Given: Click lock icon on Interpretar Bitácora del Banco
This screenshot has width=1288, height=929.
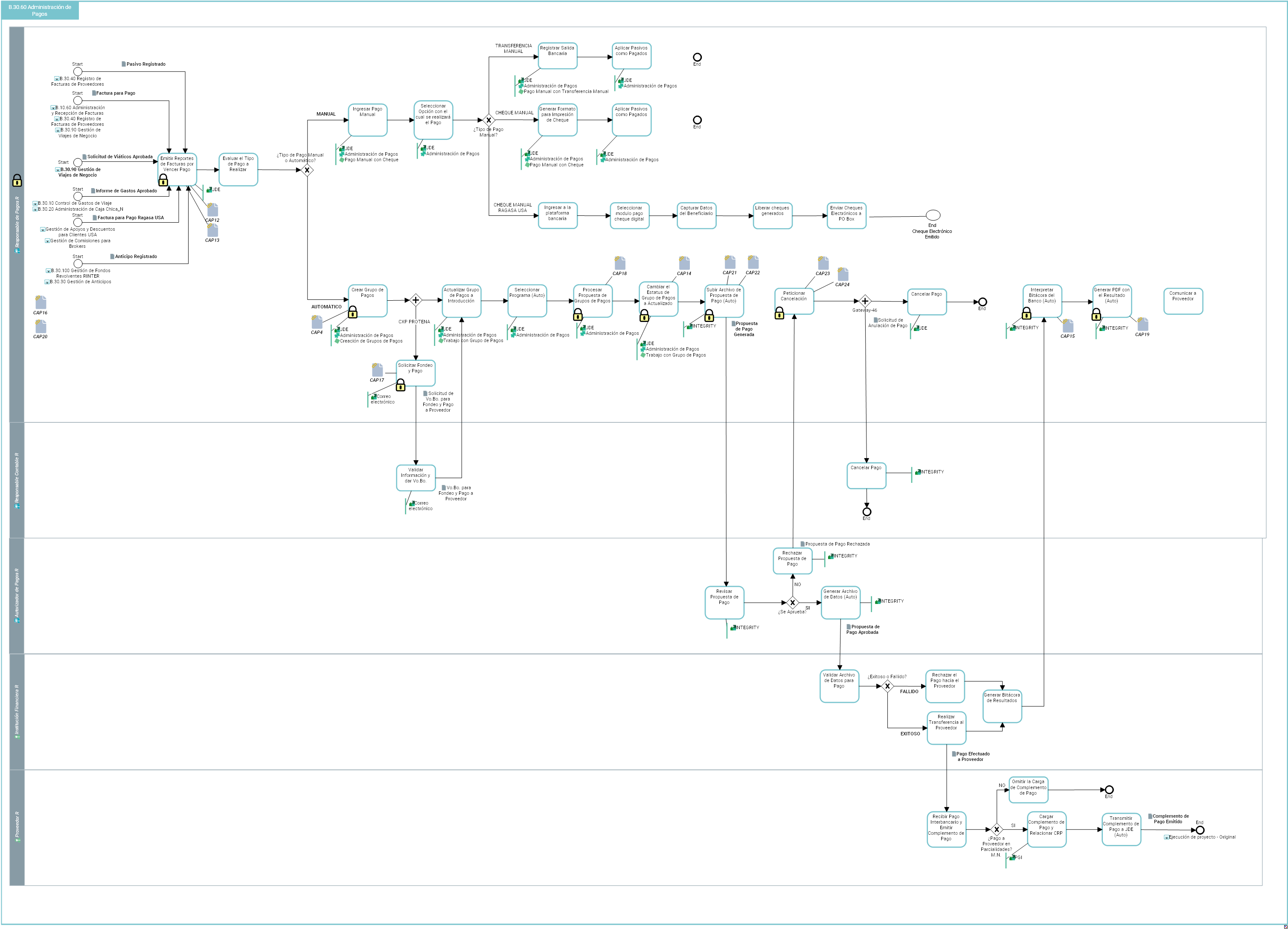Looking at the screenshot, I should tap(1027, 313).
